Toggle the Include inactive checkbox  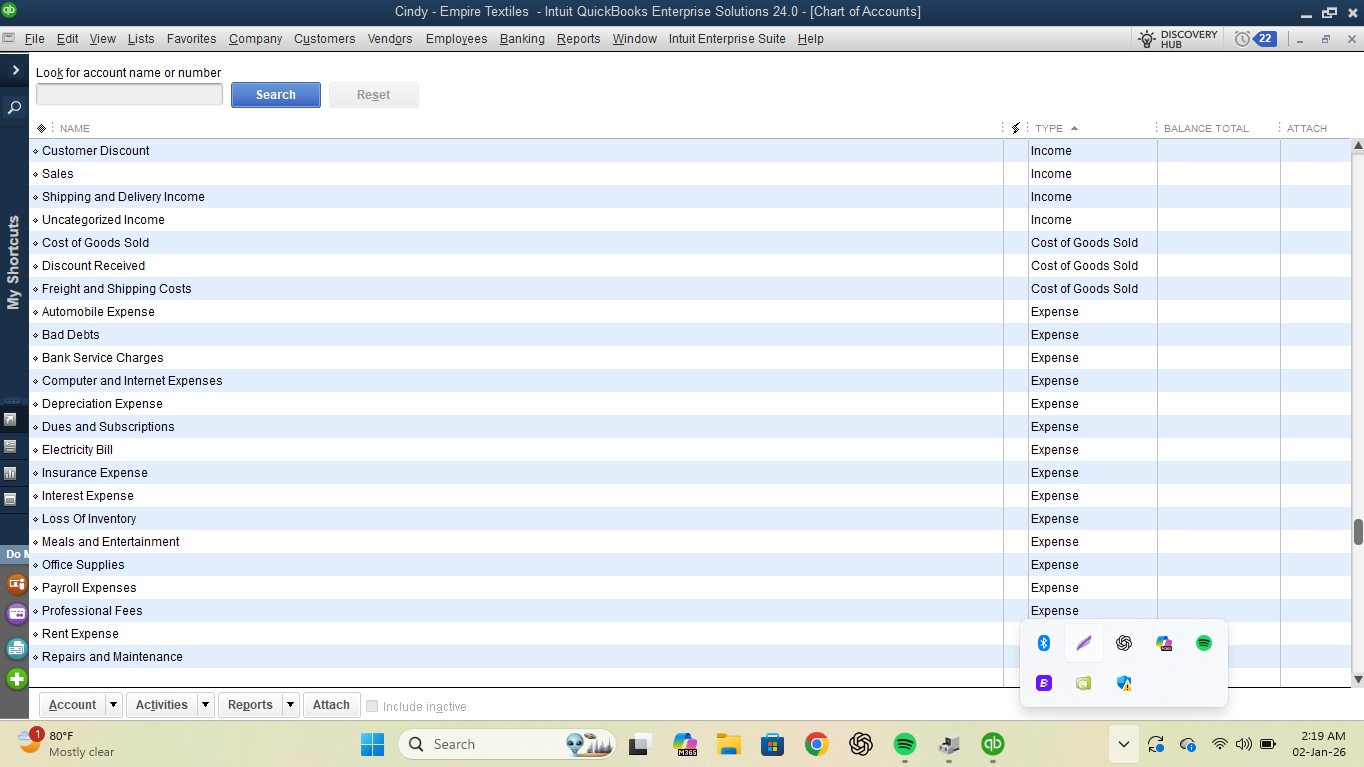pos(372,706)
